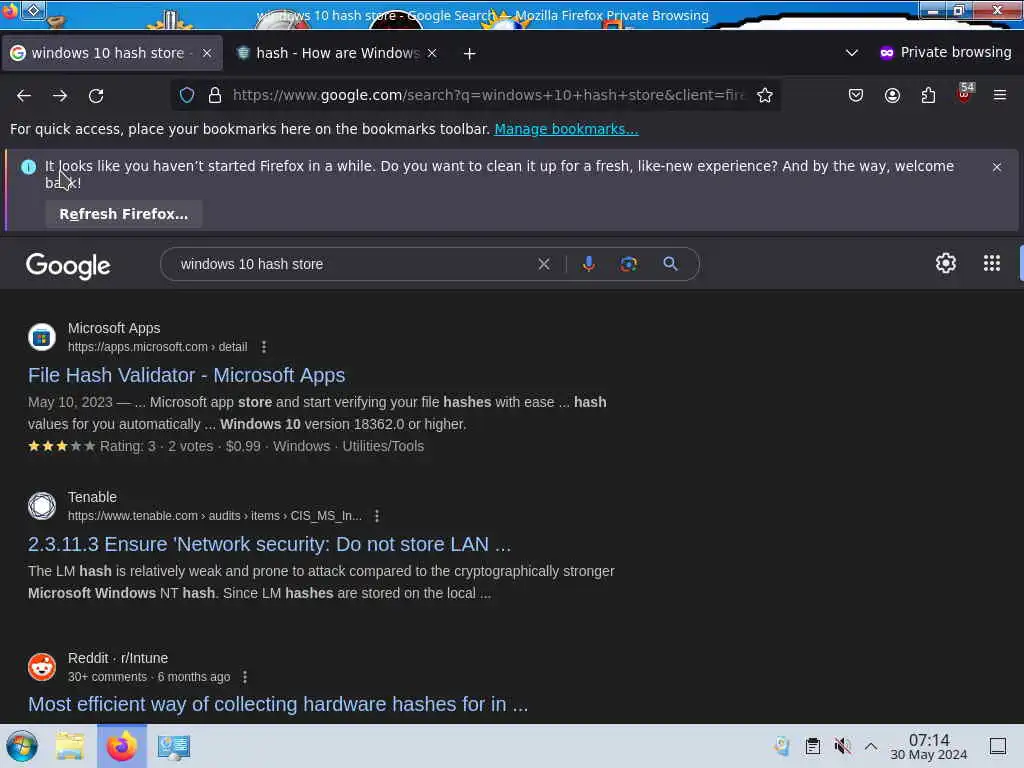Click the Tenable source name
The height and width of the screenshot is (768, 1024).
(92, 497)
